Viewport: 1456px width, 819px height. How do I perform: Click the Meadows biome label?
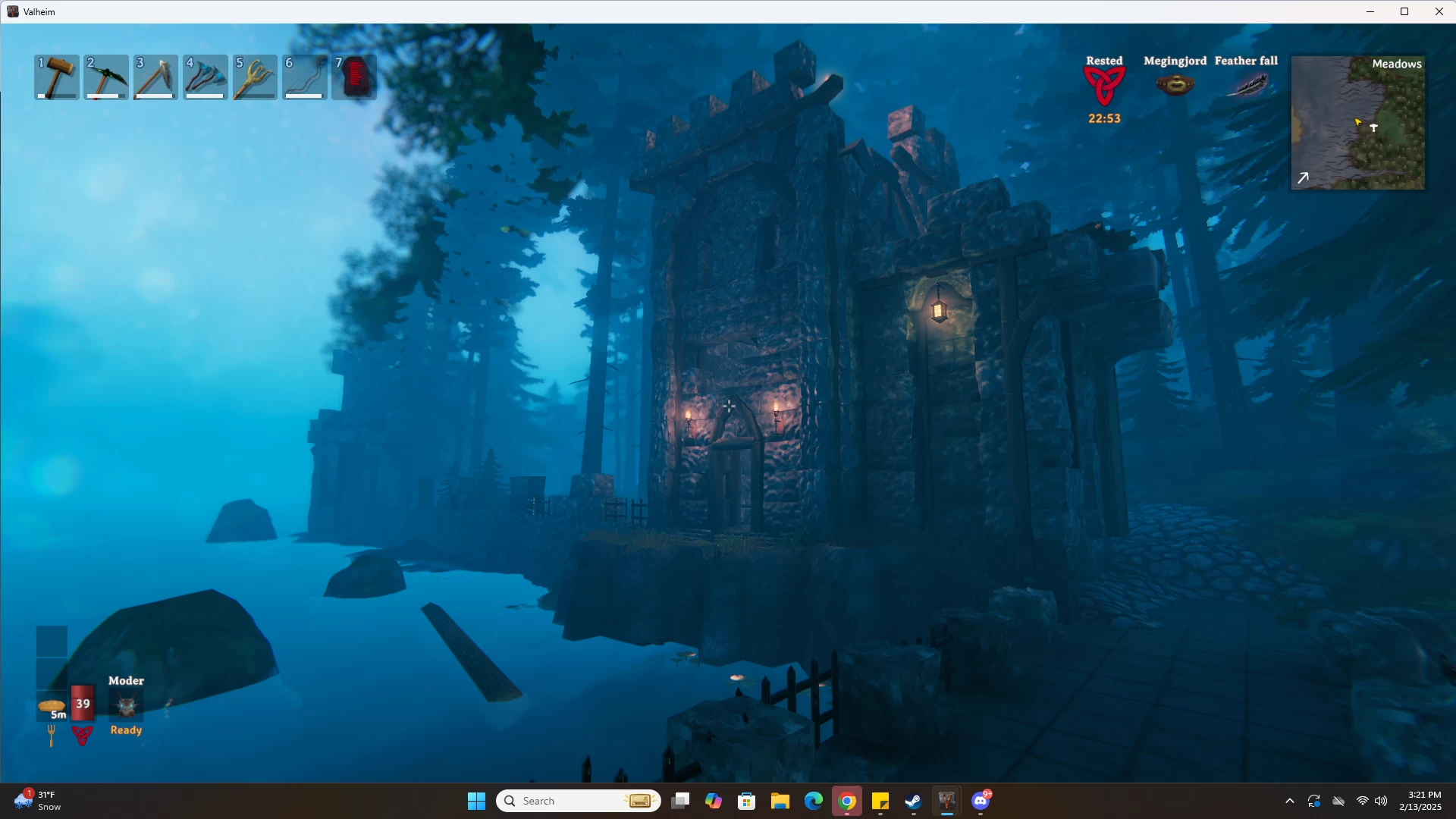pos(1397,64)
